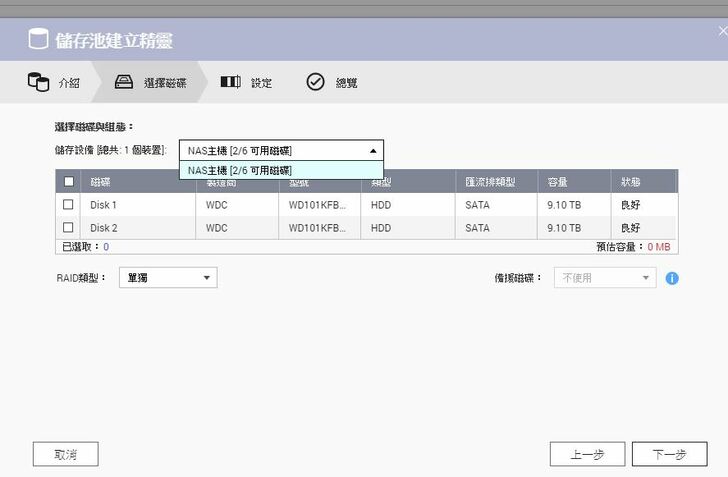The width and height of the screenshot is (728, 477).
Task: Collapse the 儲存設備 dropdown arrow
Action: pyautogui.click(x=373, y=150)
